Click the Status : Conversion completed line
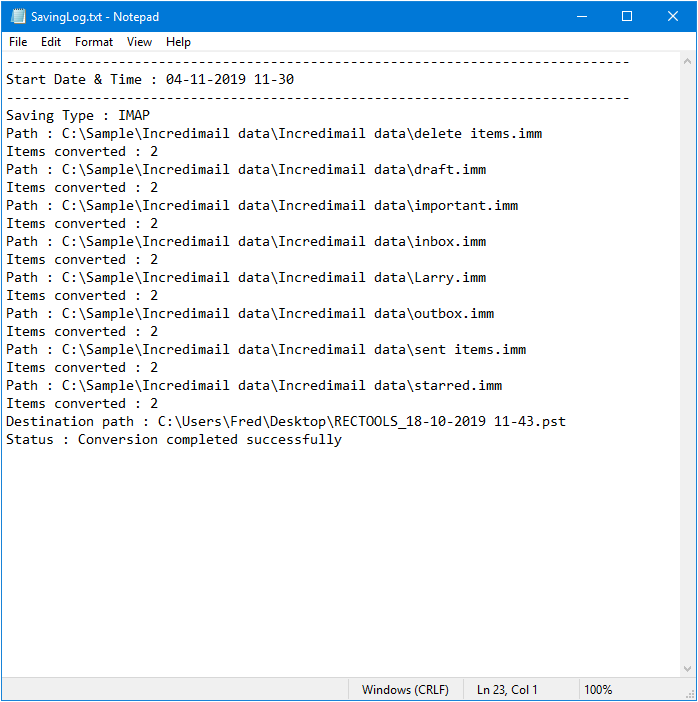Image resolution: width=698 pixels, height=702 pixels. point(174,440)
